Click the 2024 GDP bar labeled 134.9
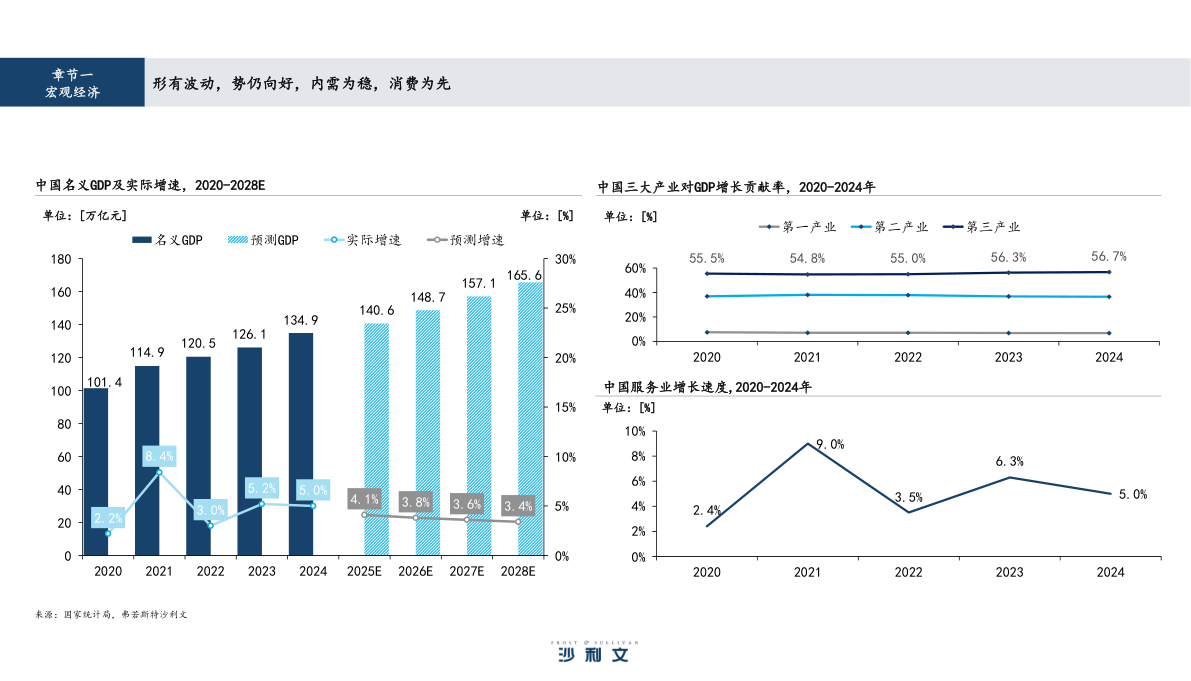 click(301, 444)
